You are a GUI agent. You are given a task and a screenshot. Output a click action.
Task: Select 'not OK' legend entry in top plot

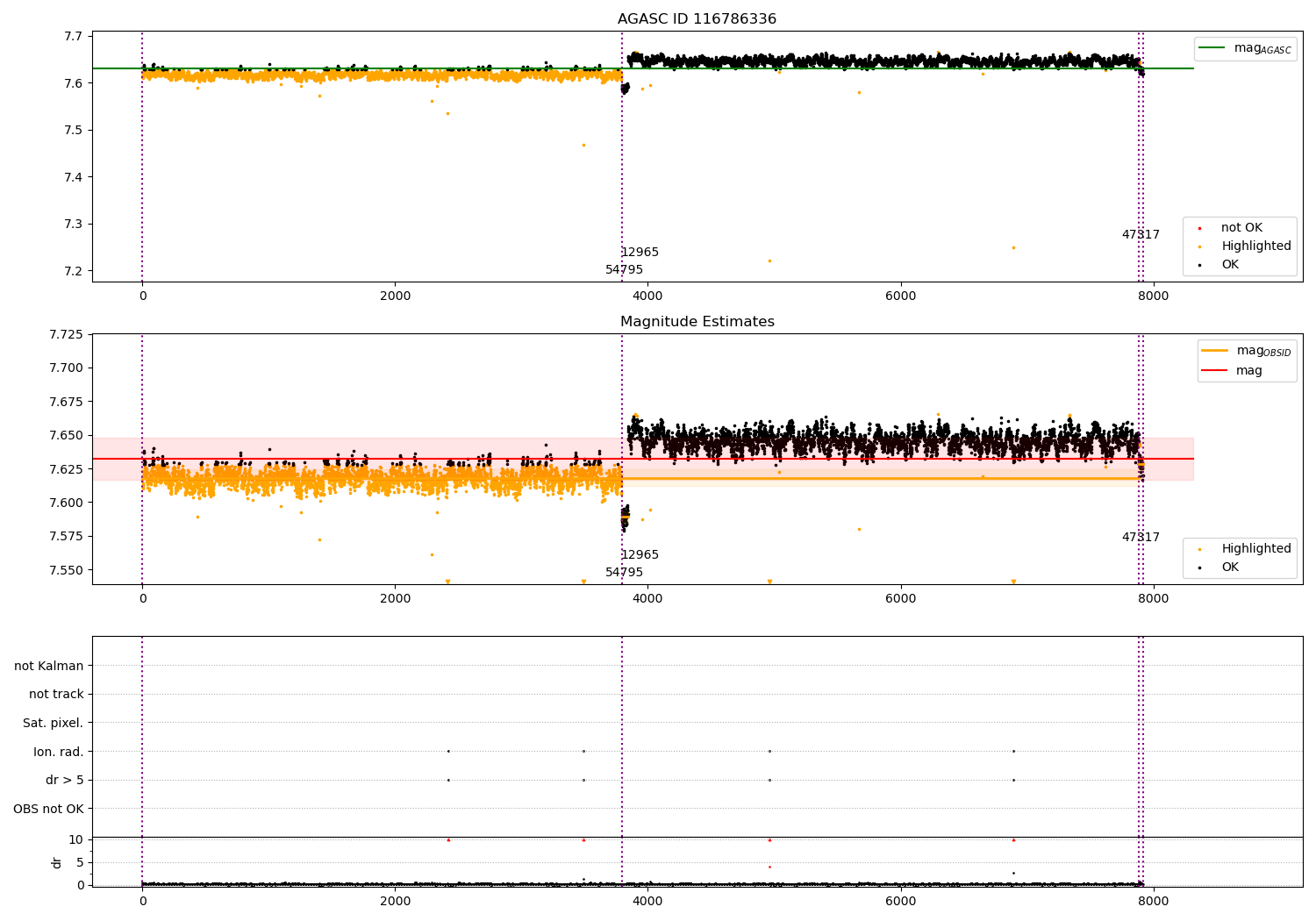1241,228
